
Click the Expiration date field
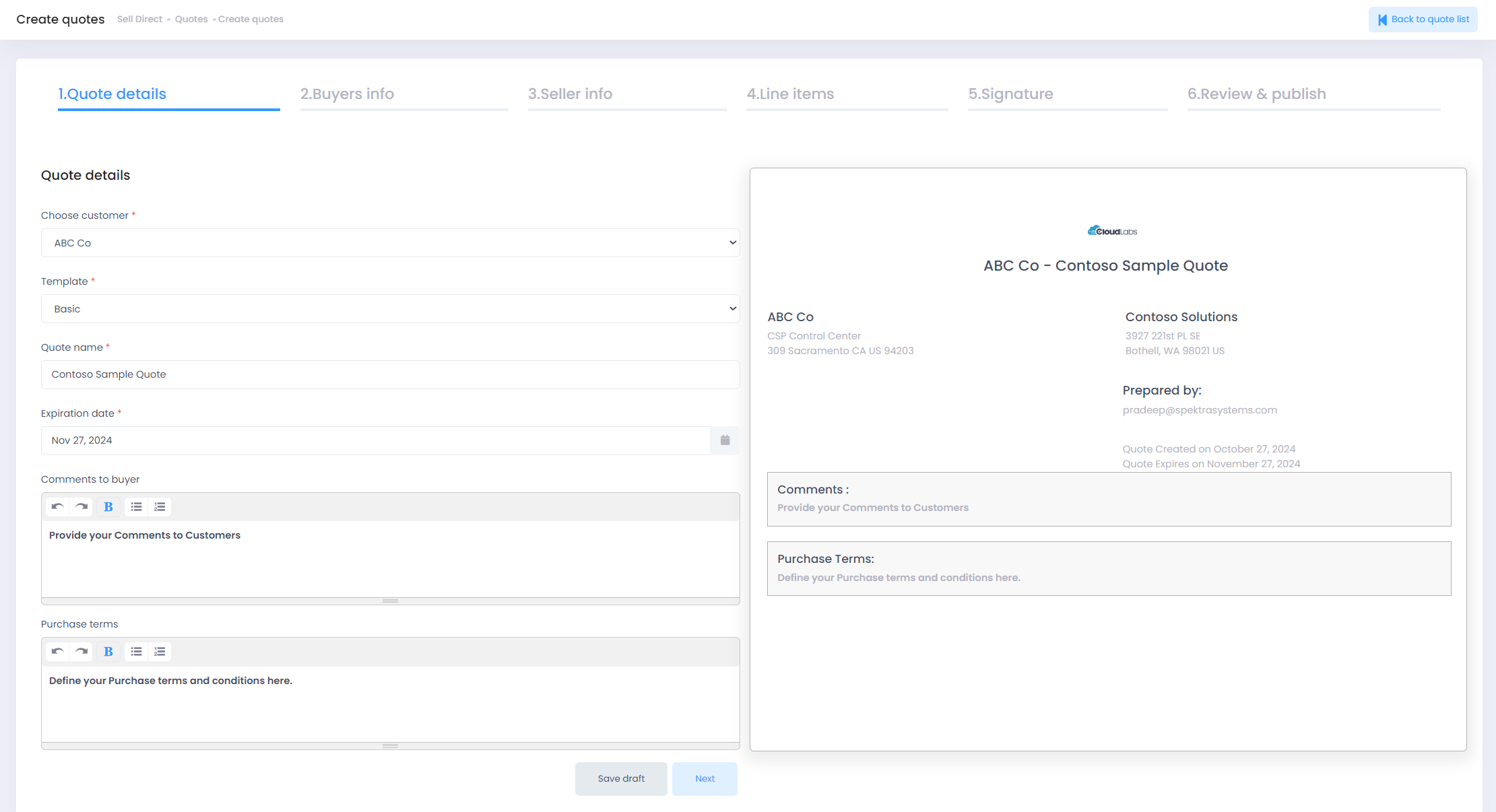click(x=376, y=440)
